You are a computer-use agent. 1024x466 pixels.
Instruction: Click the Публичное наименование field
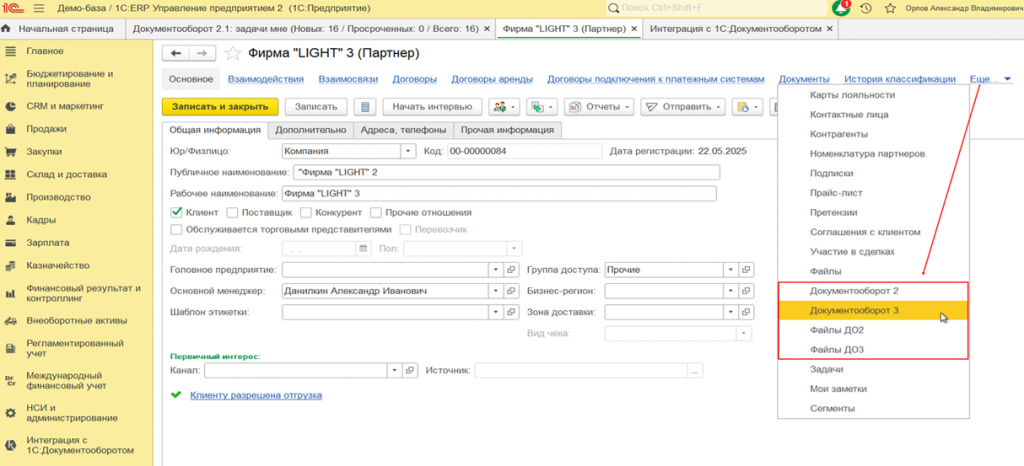(x=506, y=172)
